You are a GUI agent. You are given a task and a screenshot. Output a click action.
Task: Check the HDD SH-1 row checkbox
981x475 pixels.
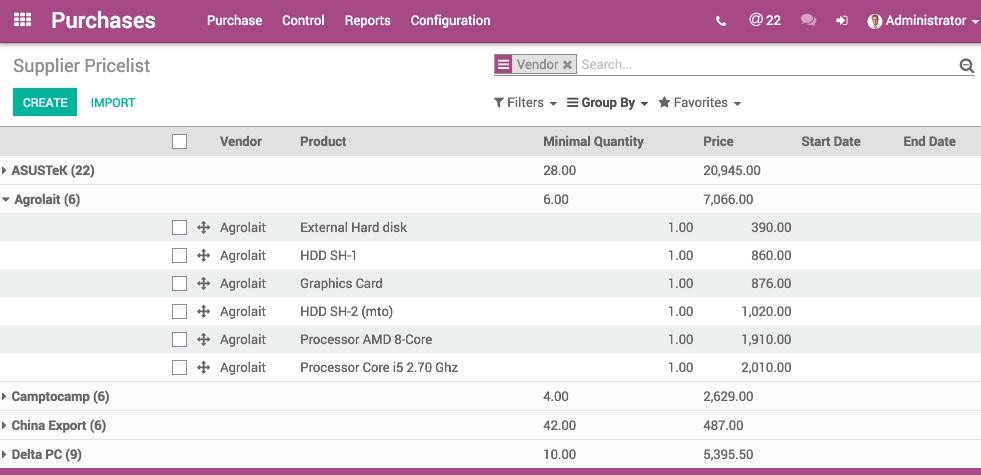180,255
